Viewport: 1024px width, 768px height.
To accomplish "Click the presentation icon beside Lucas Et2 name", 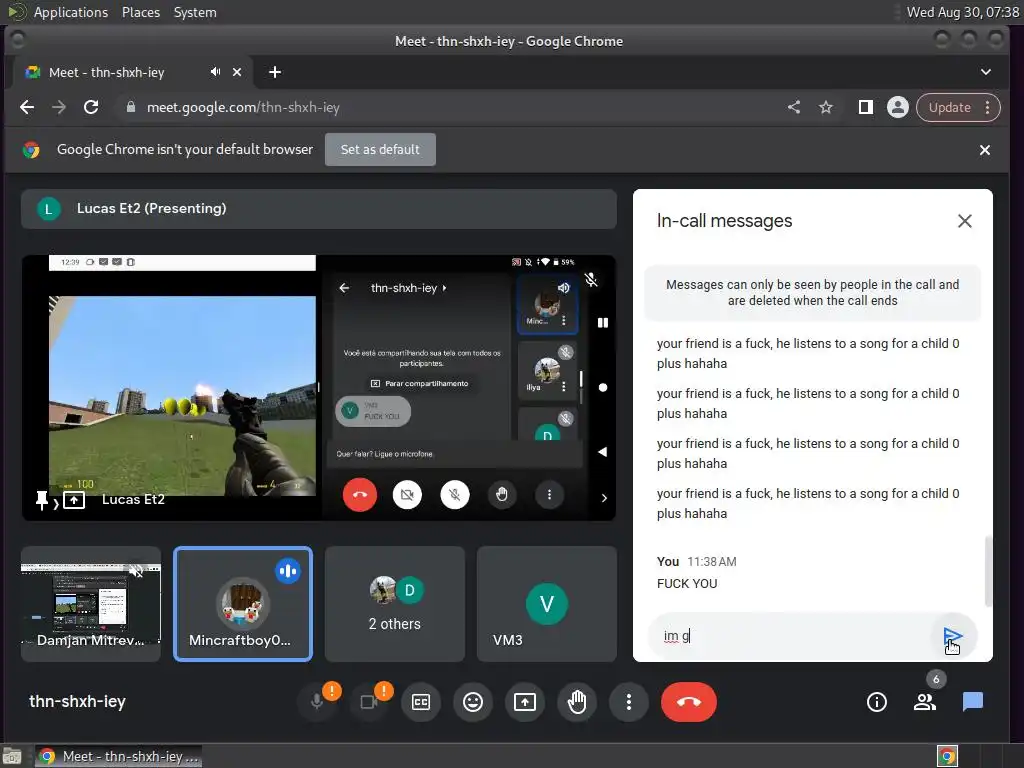I will click(74, 501).
